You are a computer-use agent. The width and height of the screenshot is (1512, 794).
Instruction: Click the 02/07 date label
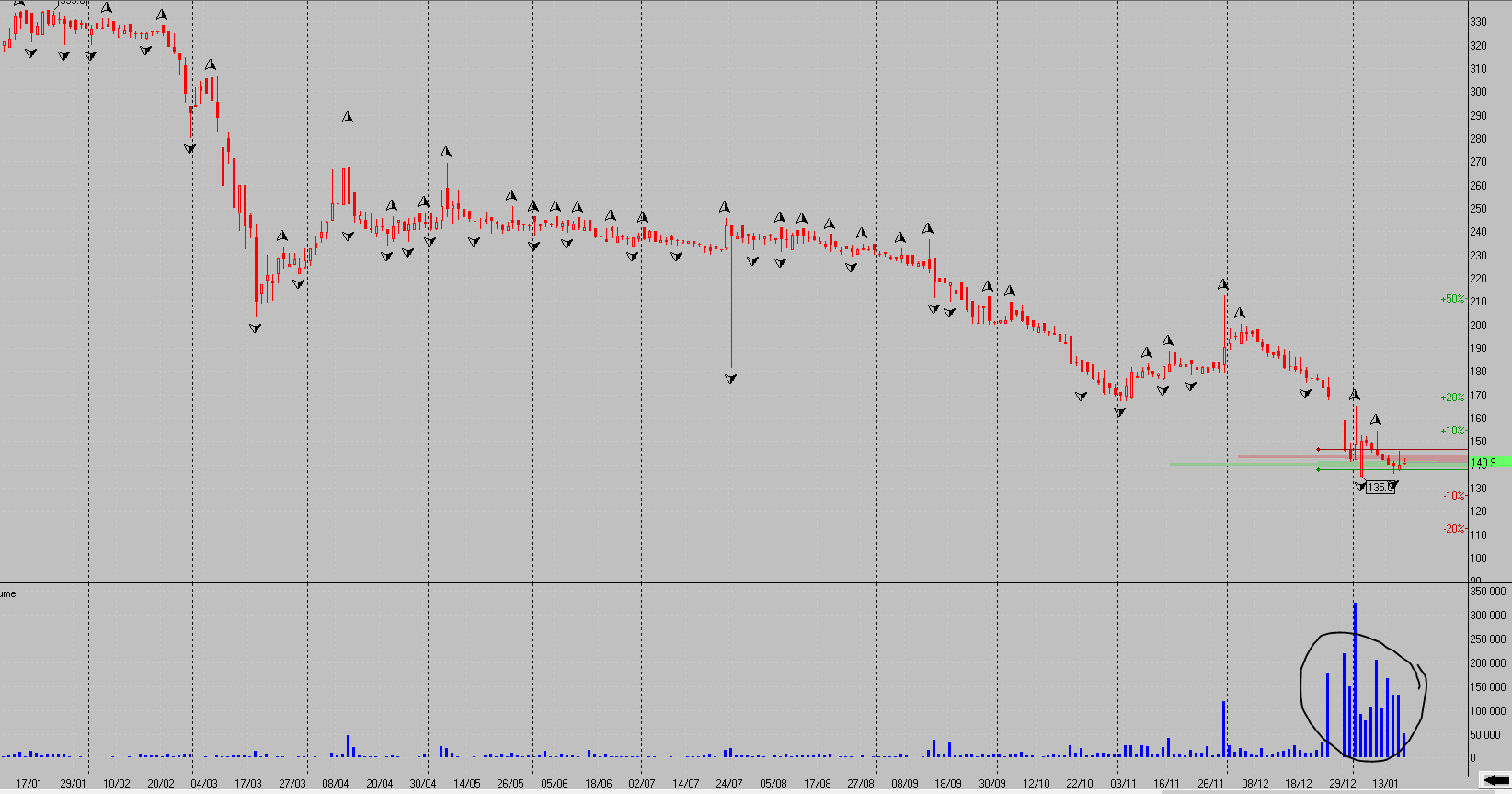[642, 784]
